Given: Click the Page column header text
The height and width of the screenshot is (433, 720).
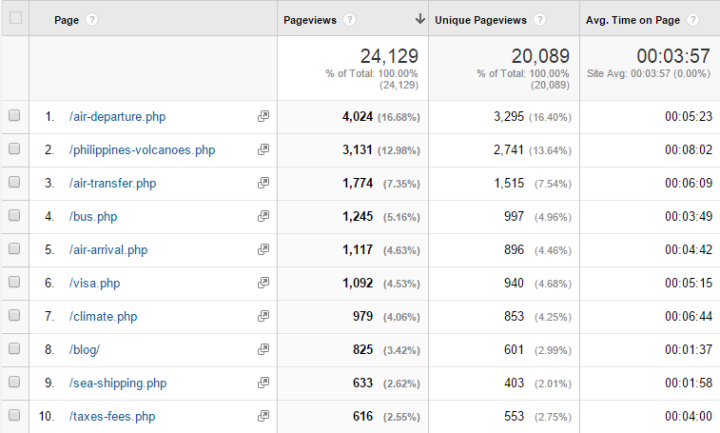Looking at the screenshot, I should point(68,20).
